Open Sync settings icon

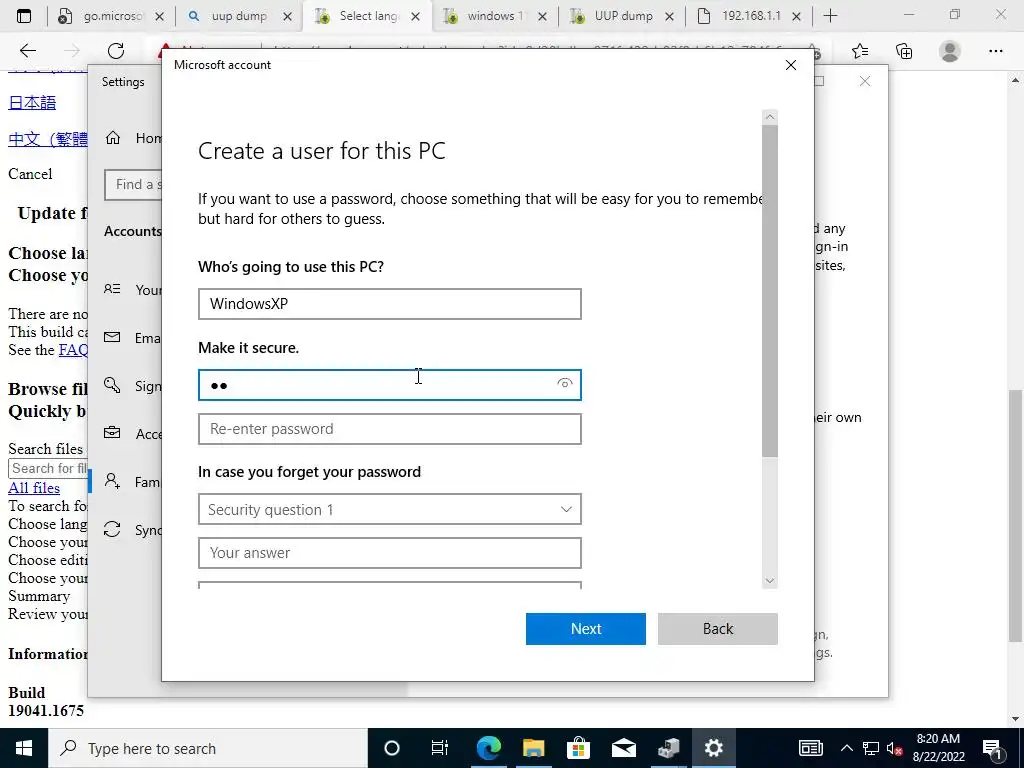[x=112, y=529]
